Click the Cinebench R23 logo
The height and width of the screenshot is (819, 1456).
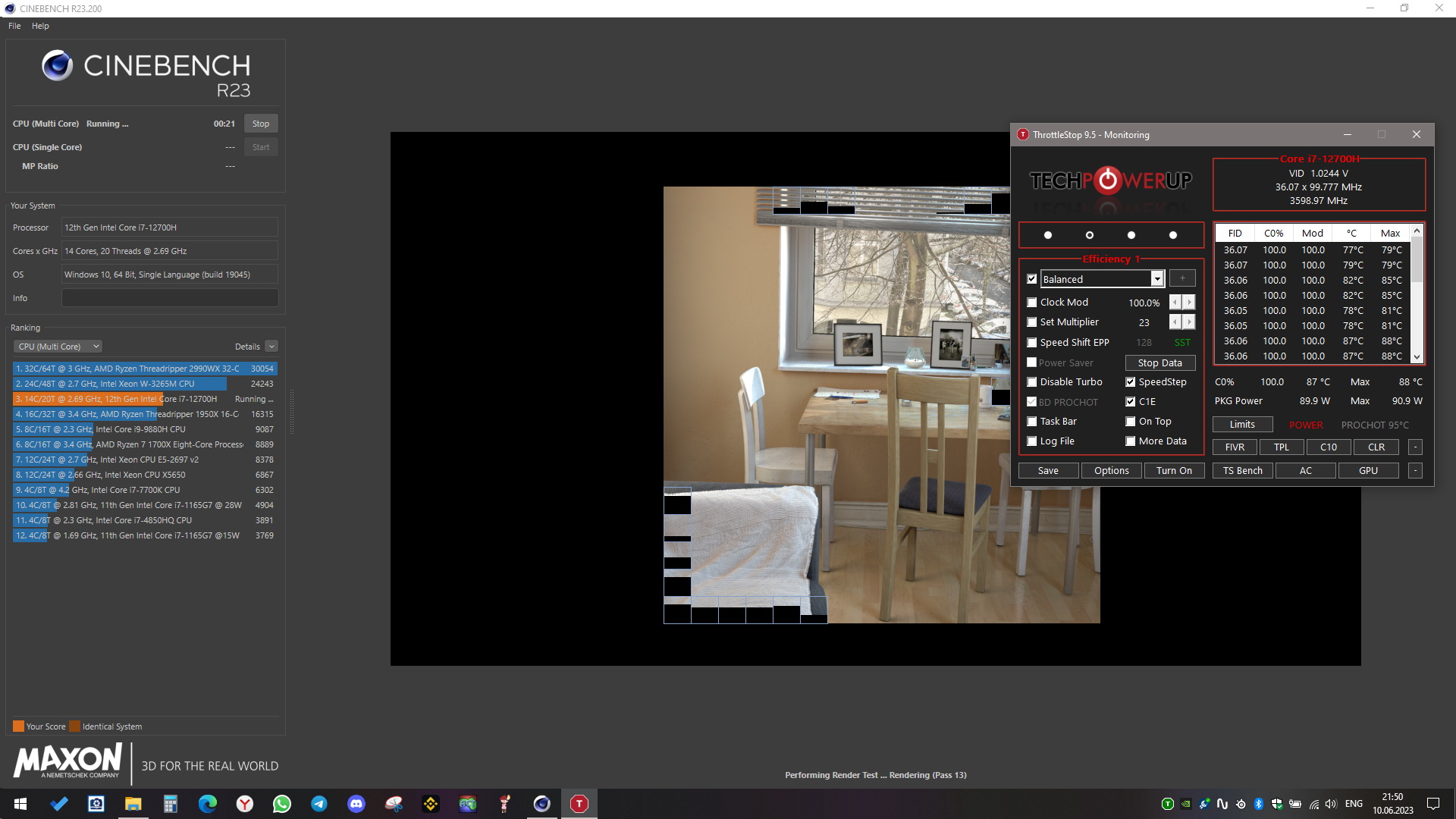tap(146, 74)
